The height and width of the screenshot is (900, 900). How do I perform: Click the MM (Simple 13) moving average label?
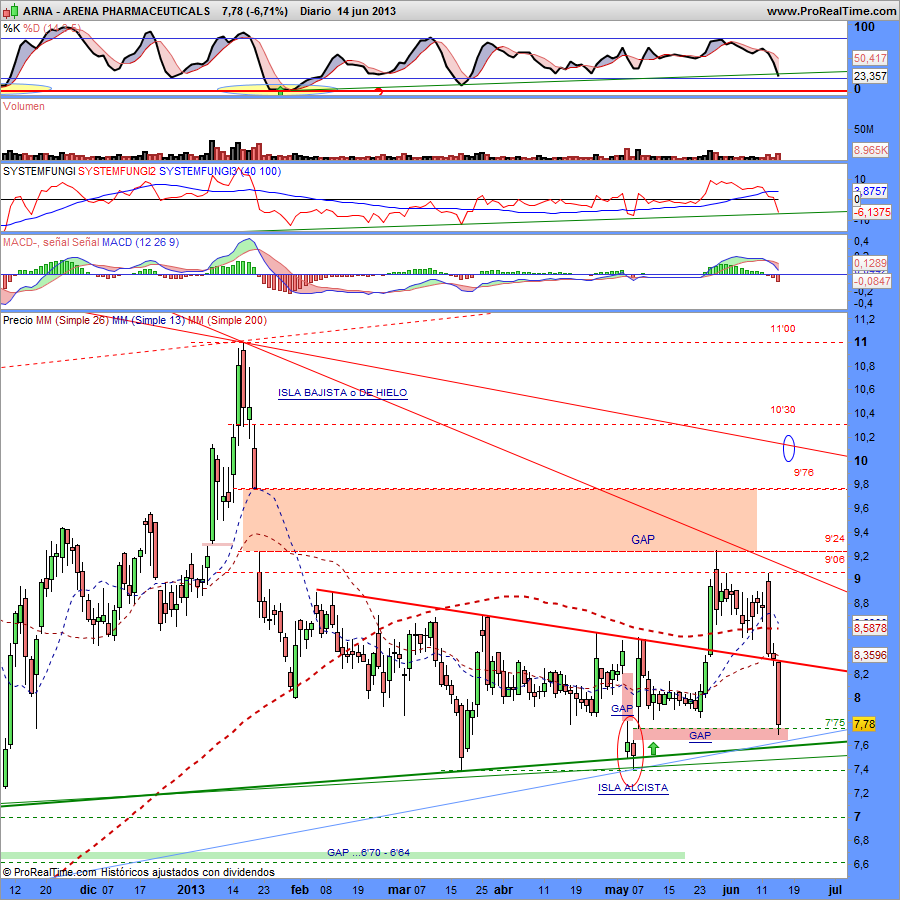pyautogui.click(x=149, y=320)
